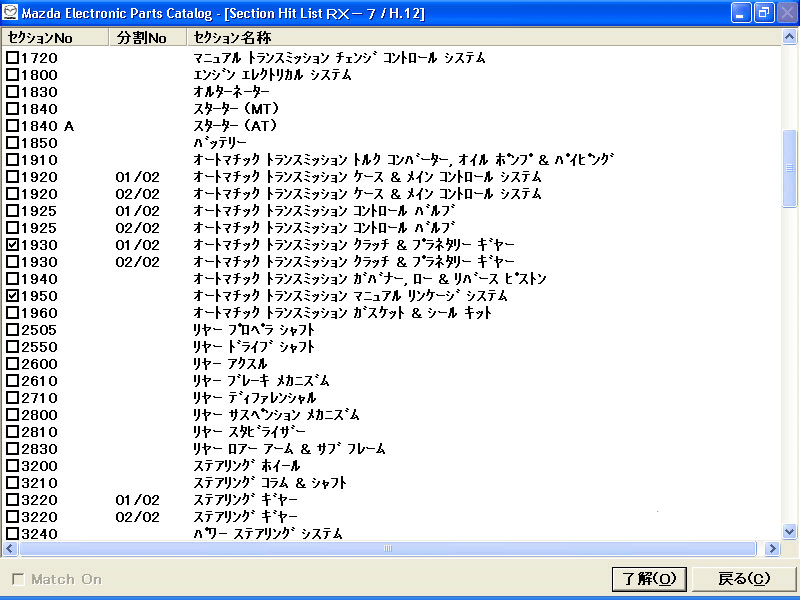Select the リヤー プロペラ シャフト section name
This screenshot has width=800, height=600.
[x=254, y=330]
